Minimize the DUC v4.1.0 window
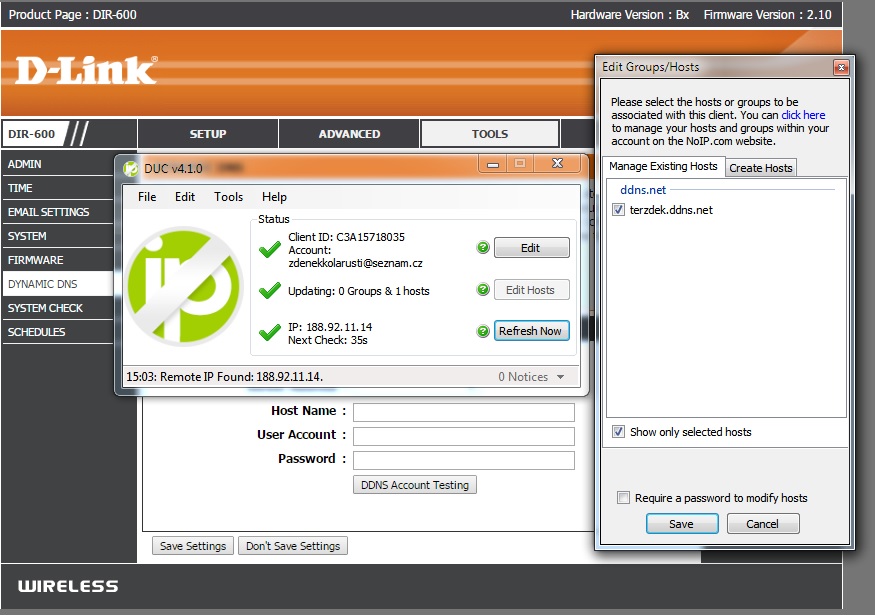Image resolution: width=875 pixels, height=615 pixels. point(493,164)
